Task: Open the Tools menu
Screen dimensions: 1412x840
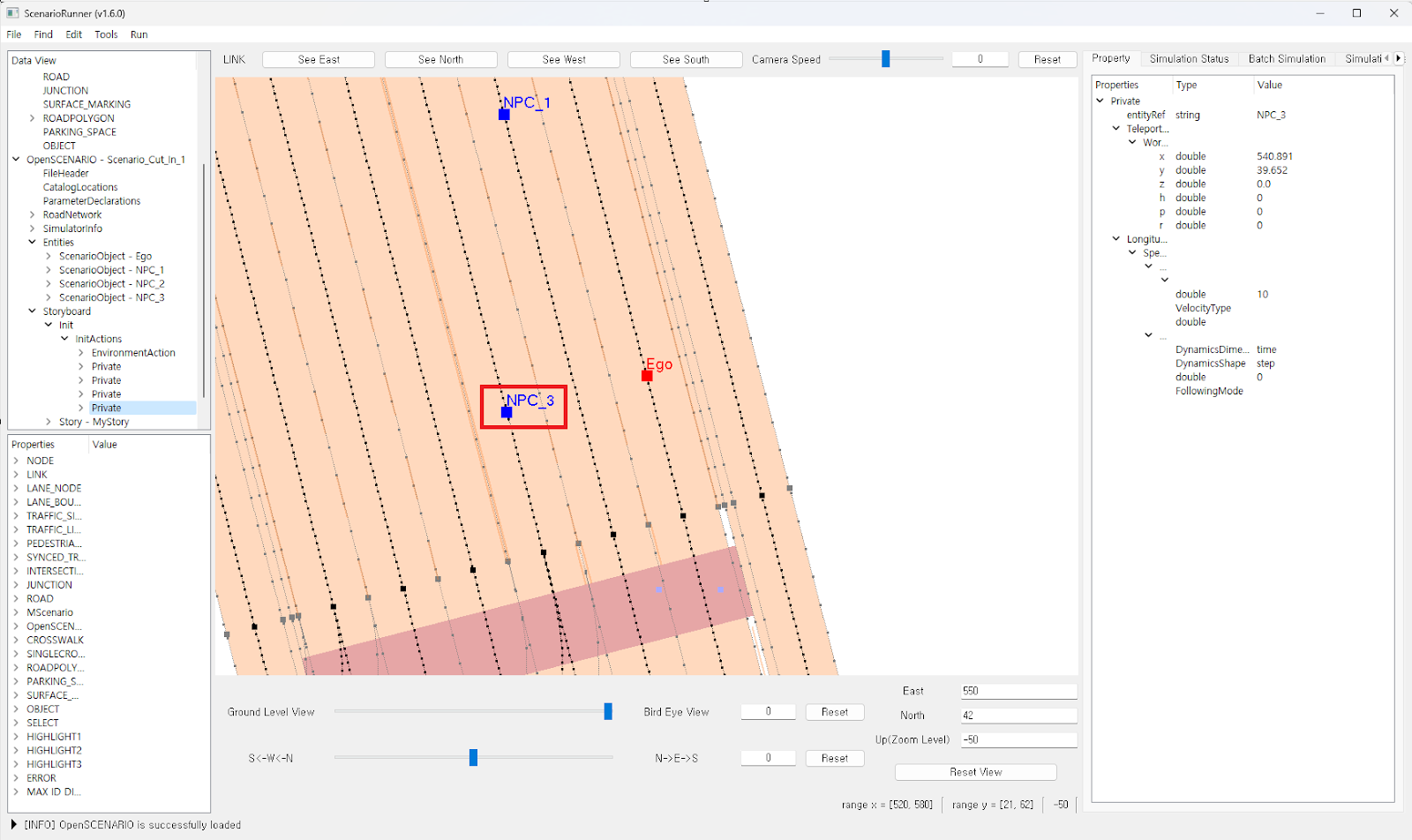Action: pos(106,34)
